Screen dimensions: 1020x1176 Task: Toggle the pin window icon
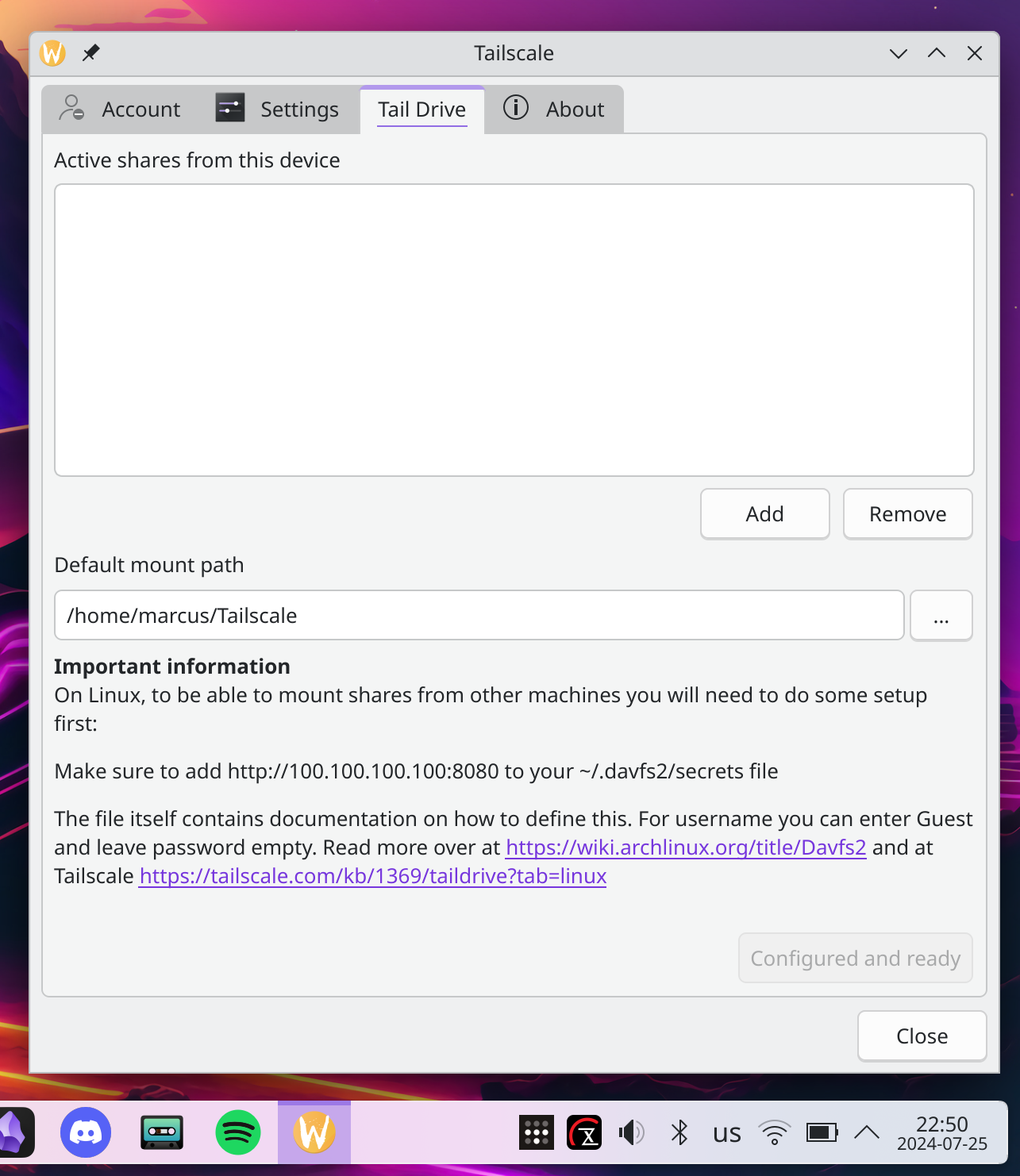(x=91, y=53)
